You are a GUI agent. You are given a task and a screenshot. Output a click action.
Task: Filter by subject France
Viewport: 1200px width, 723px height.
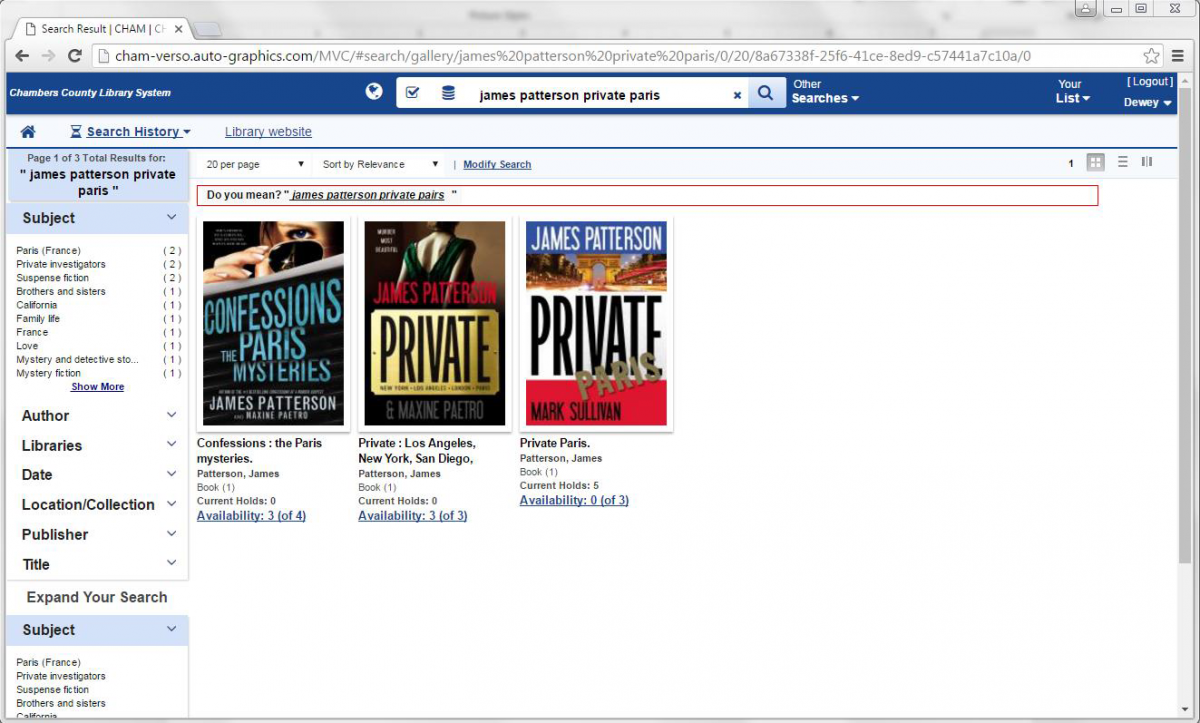point(32,332)
